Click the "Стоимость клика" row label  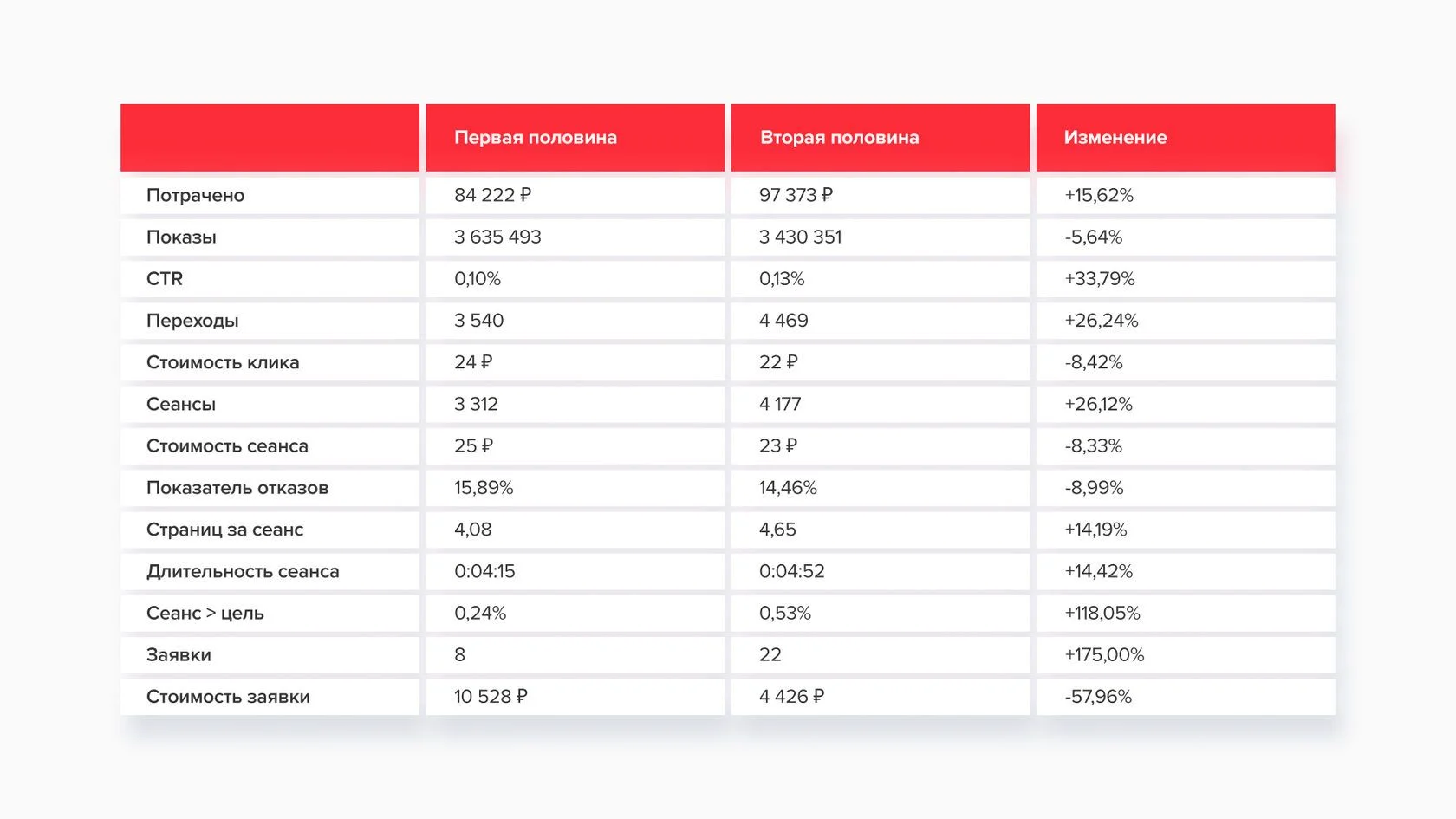point(223,362)
